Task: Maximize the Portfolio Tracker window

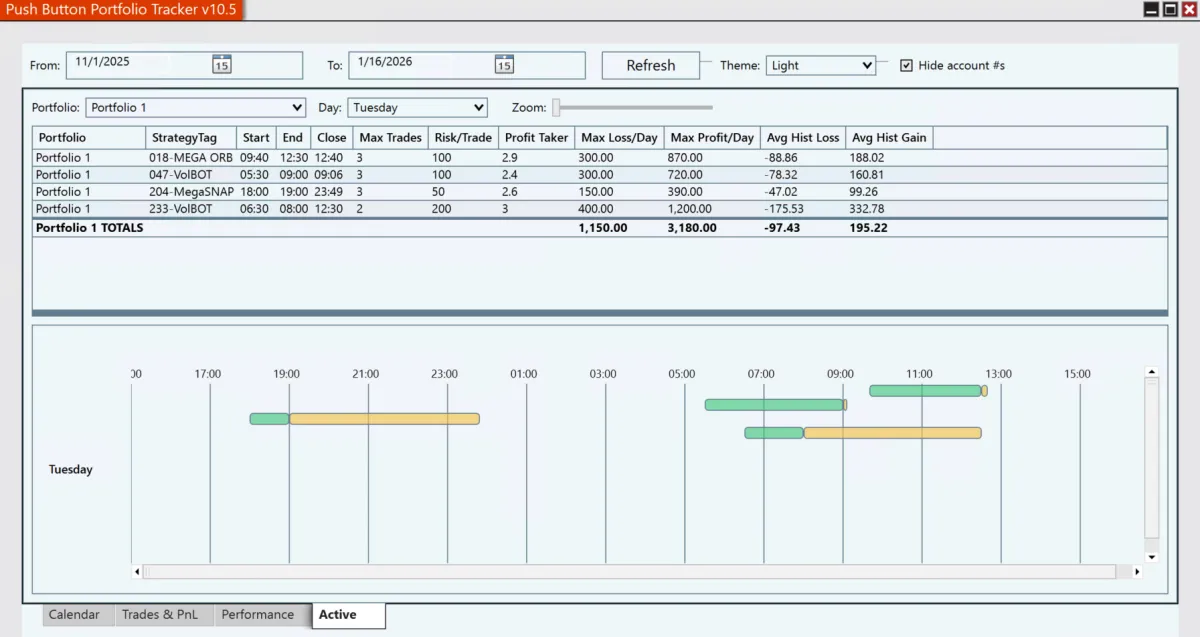Action: (1169, 9)
